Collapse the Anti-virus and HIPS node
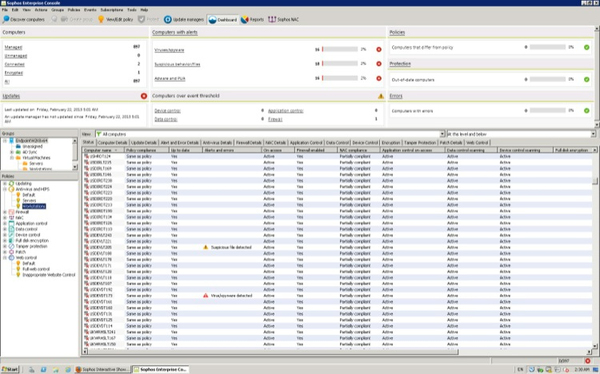Screen dimensions: 600x374 [x=5, y=189]
